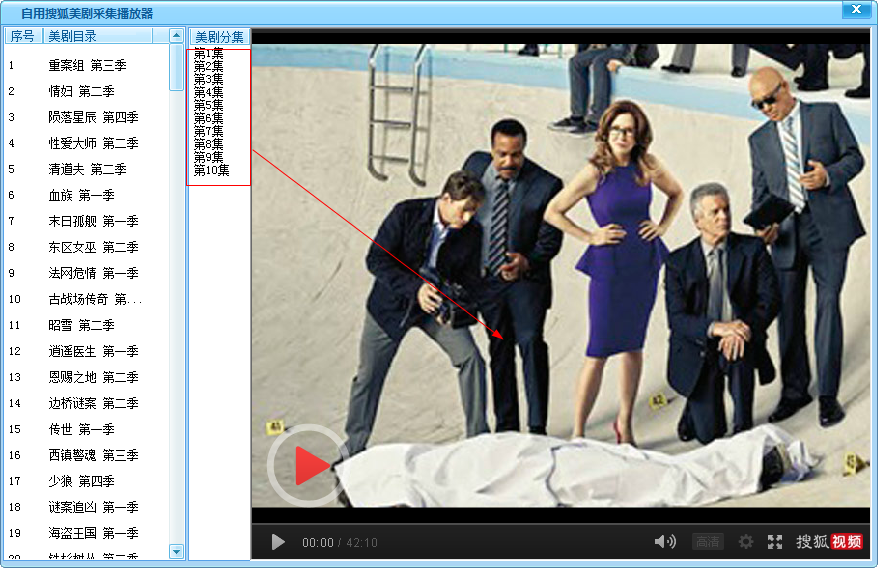Select 重案组 第三季 in the list
878x568 pixels.
87,66
